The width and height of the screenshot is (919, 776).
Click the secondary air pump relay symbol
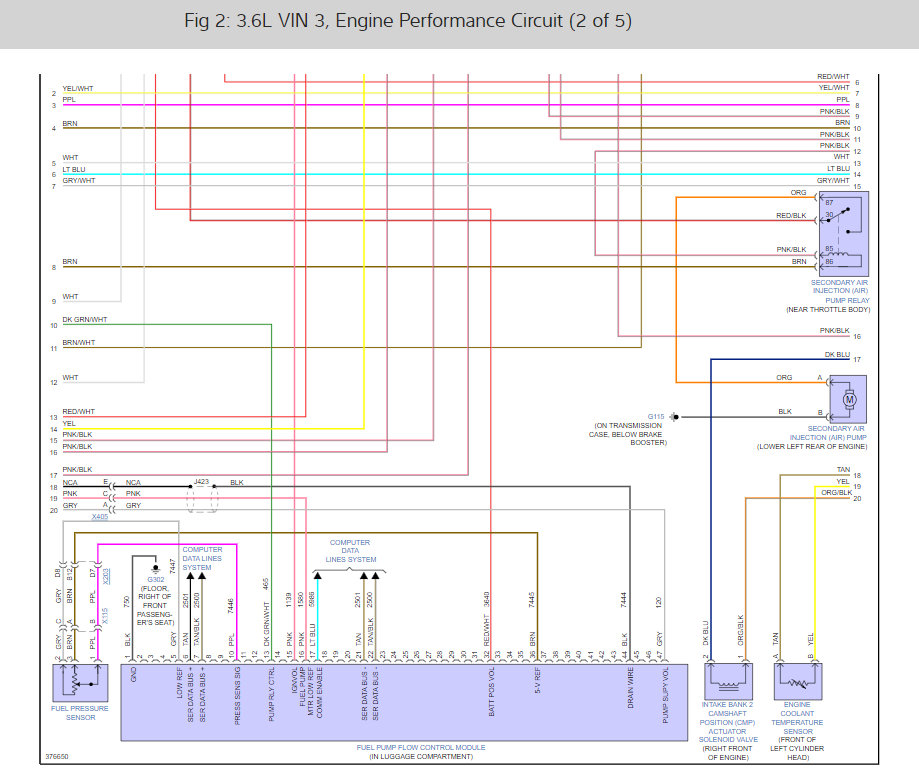click(x=844, y=234)
